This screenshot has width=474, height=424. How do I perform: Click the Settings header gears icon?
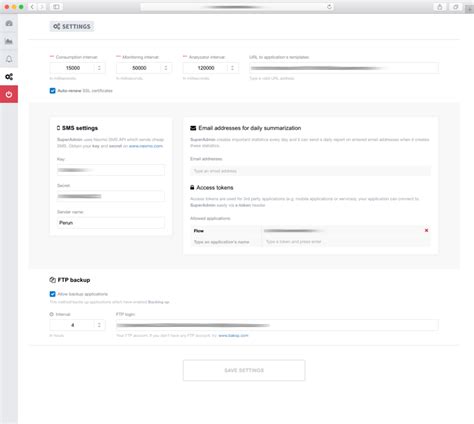57,26
